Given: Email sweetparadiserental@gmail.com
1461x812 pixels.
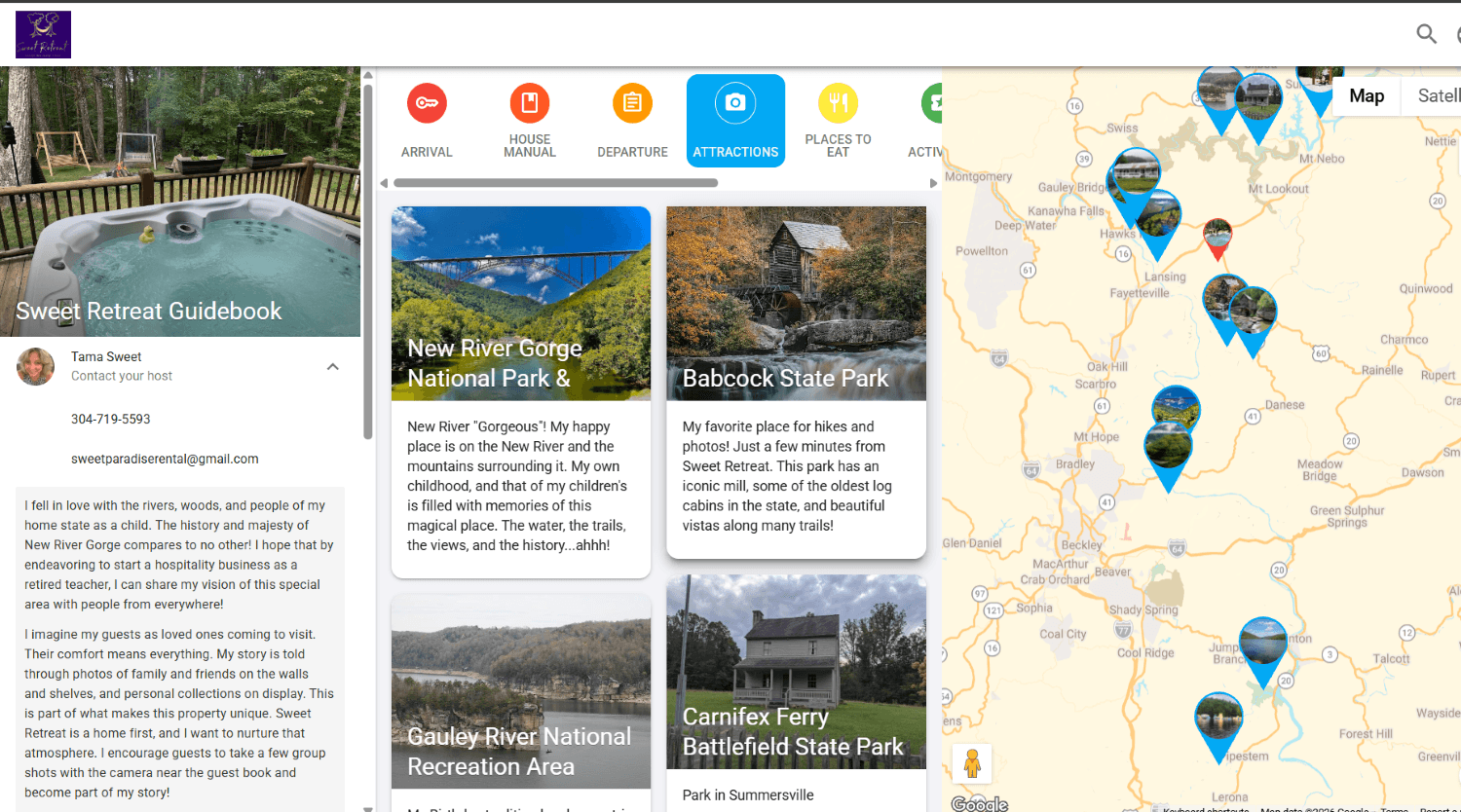Looking at the screenshot, I should tap(165, 459).
